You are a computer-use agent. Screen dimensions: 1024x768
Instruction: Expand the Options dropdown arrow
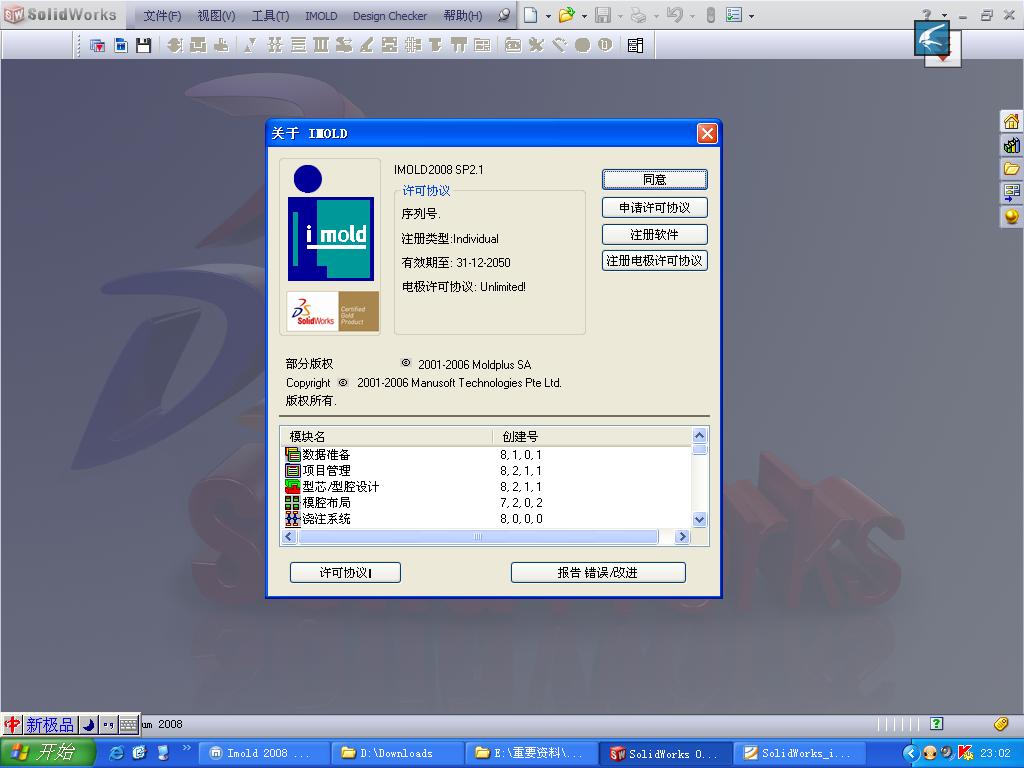(752, 16)
